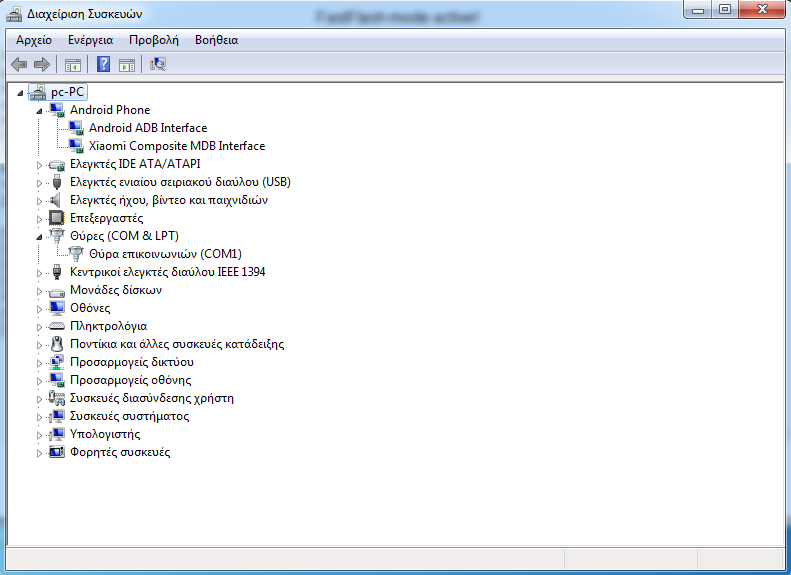Click the Θύρες (COM & LPT) port icon
The image size is (791, 575).
pyautogui.click(x=57, y=236)
